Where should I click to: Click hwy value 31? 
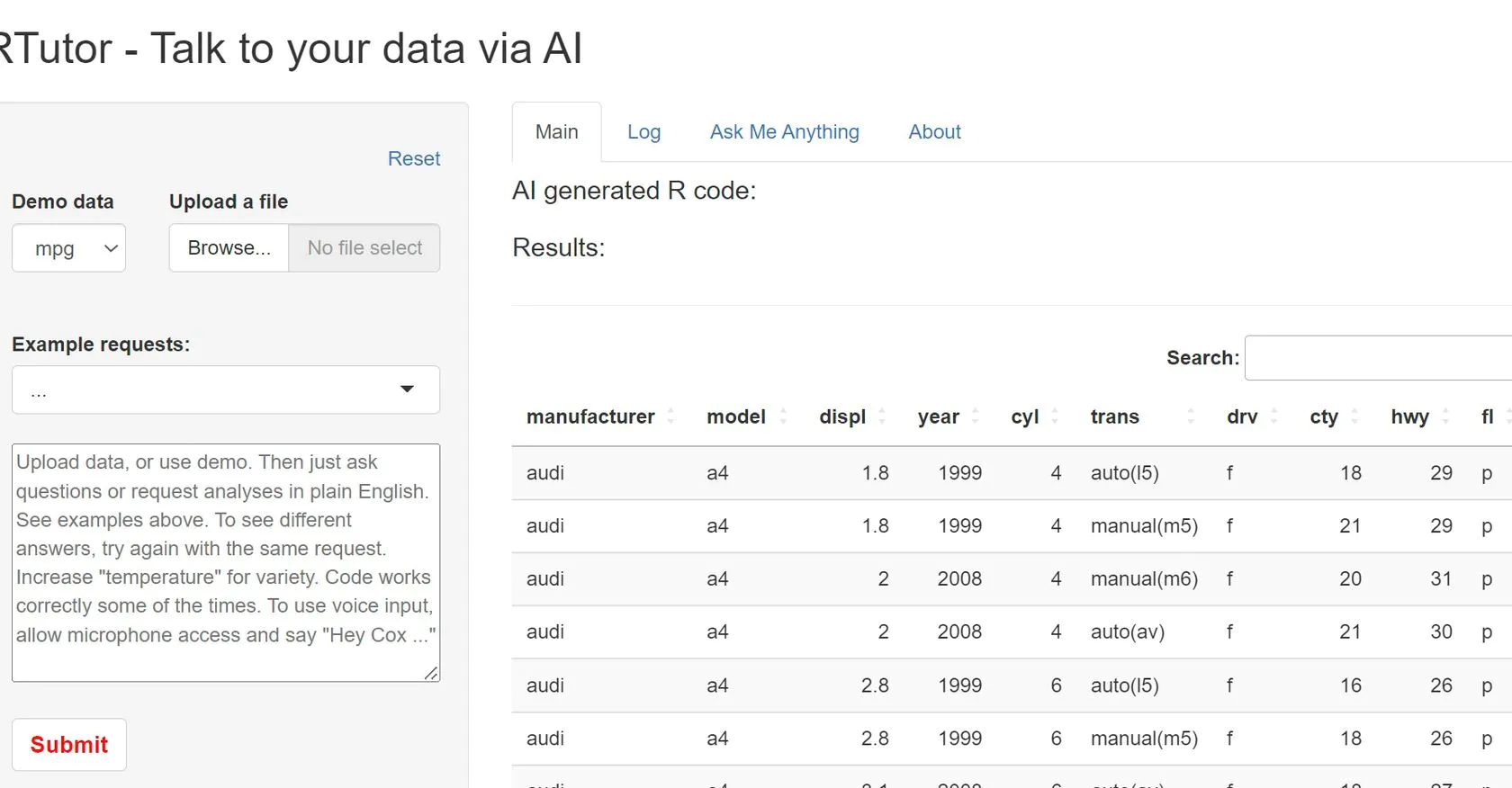click(x=1441, y=579)
